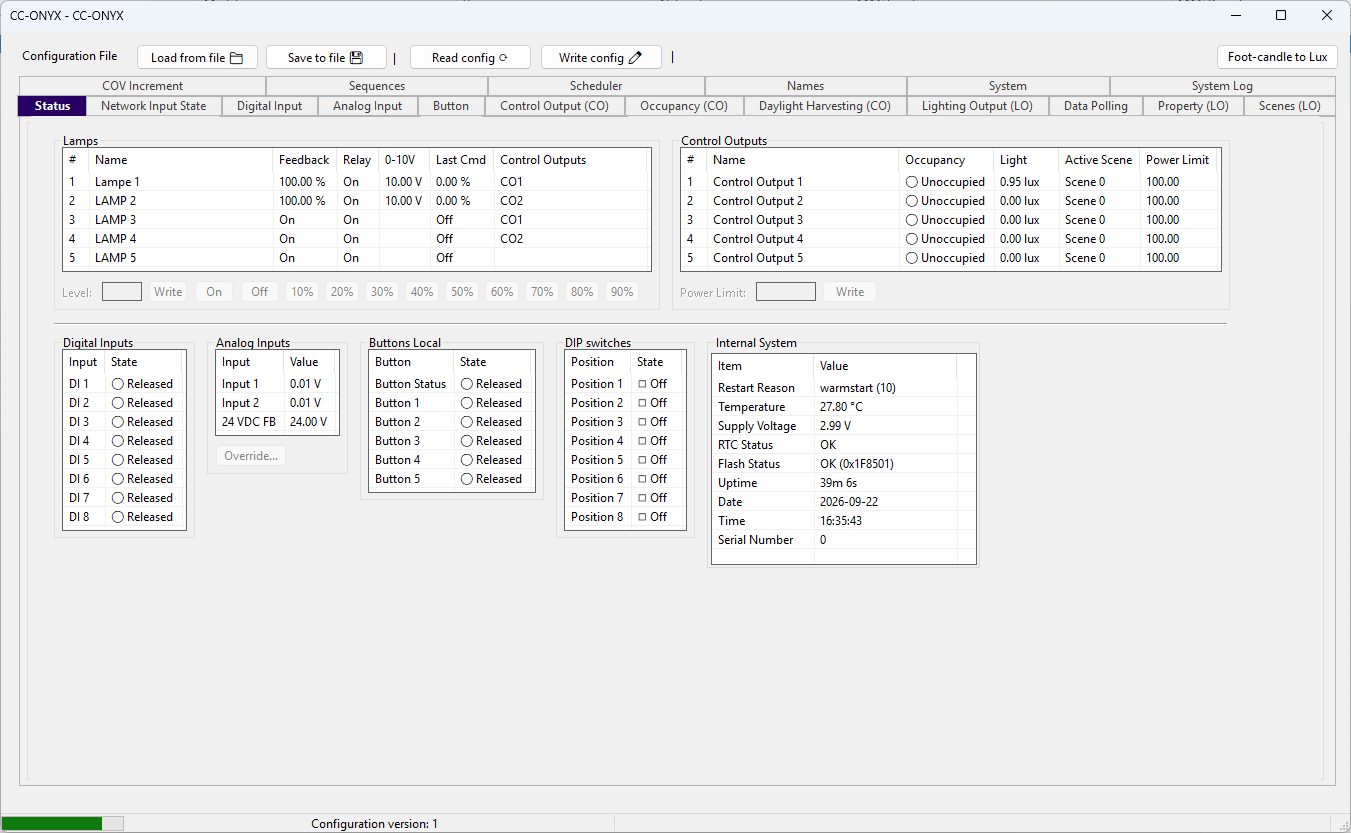Click Active Scene column header
The image size is (1351, 833).
click(x=1098, y=160)
